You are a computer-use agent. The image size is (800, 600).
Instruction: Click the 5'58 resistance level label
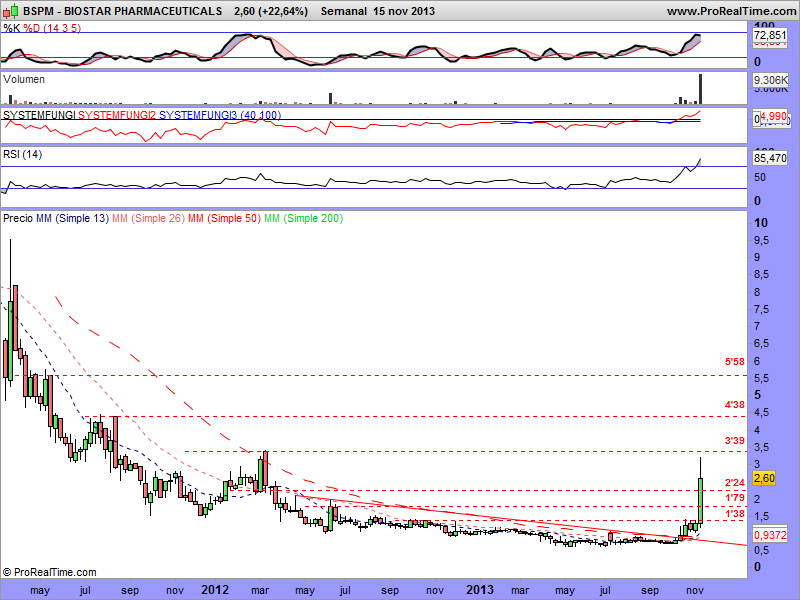pos(735,362)
